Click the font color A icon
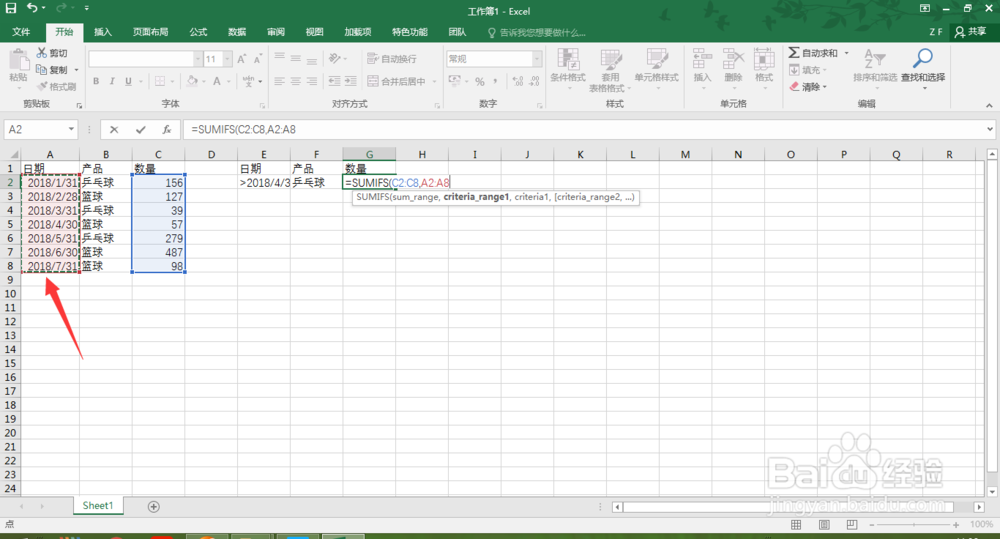This screenshot has height=539, width=1000. (217, 81)
